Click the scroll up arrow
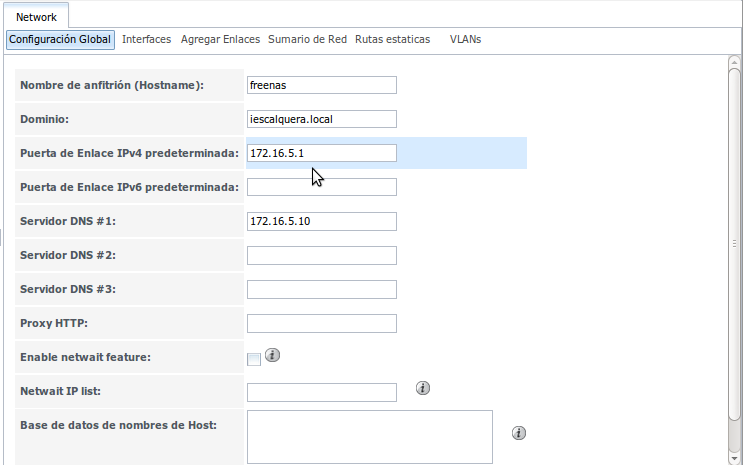This screenshot has width=743, height=465. [x=734, y=62]
